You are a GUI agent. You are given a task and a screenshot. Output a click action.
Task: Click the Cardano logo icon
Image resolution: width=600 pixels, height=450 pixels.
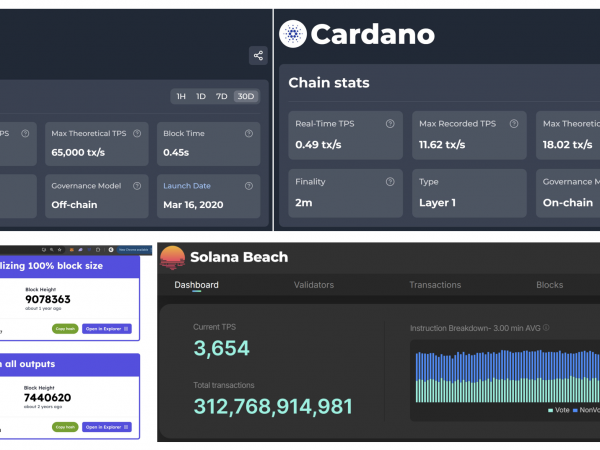coord(293,34)
